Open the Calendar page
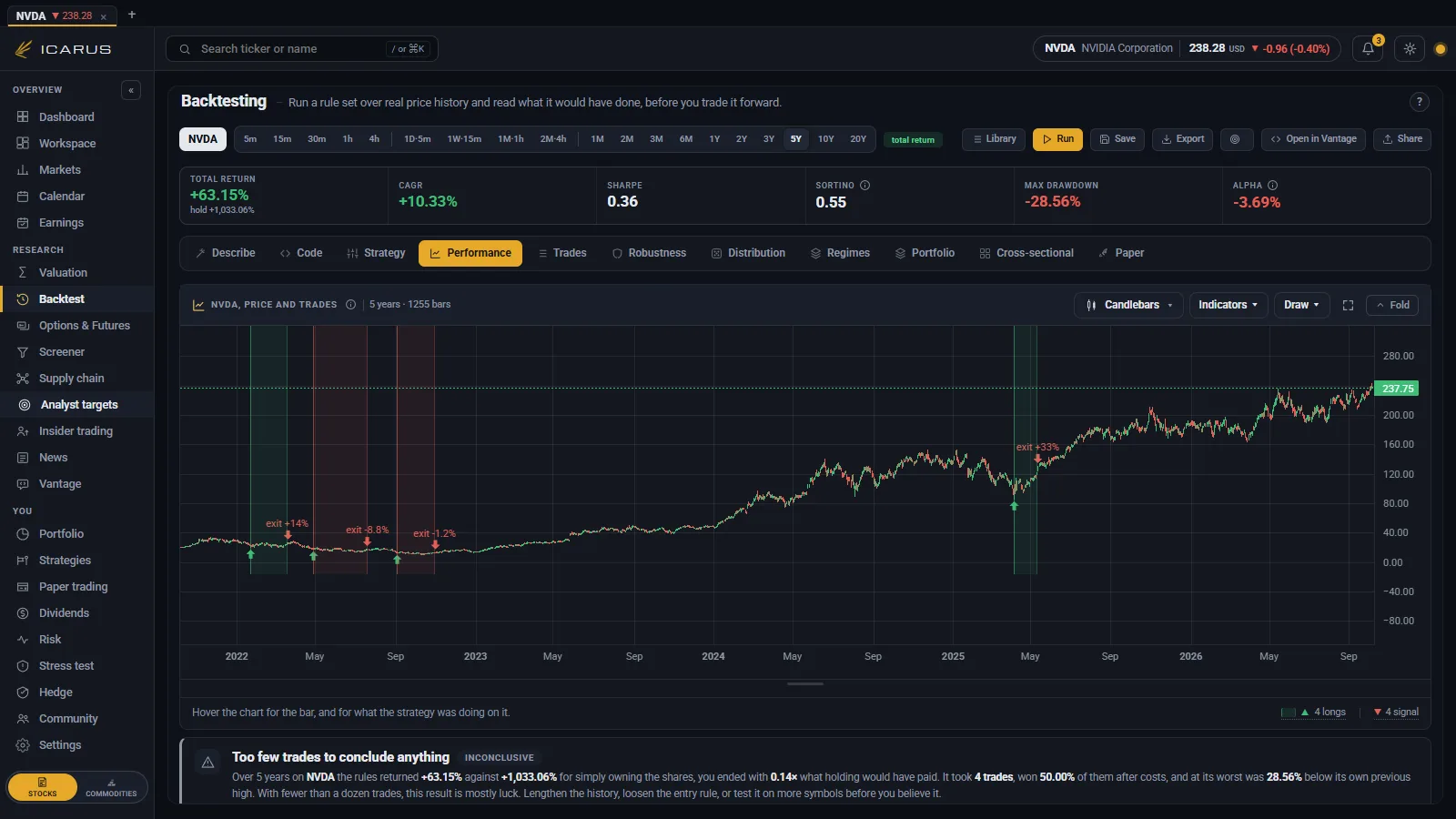The width and height of the screenshot is (1456, 819). point(77,197)
